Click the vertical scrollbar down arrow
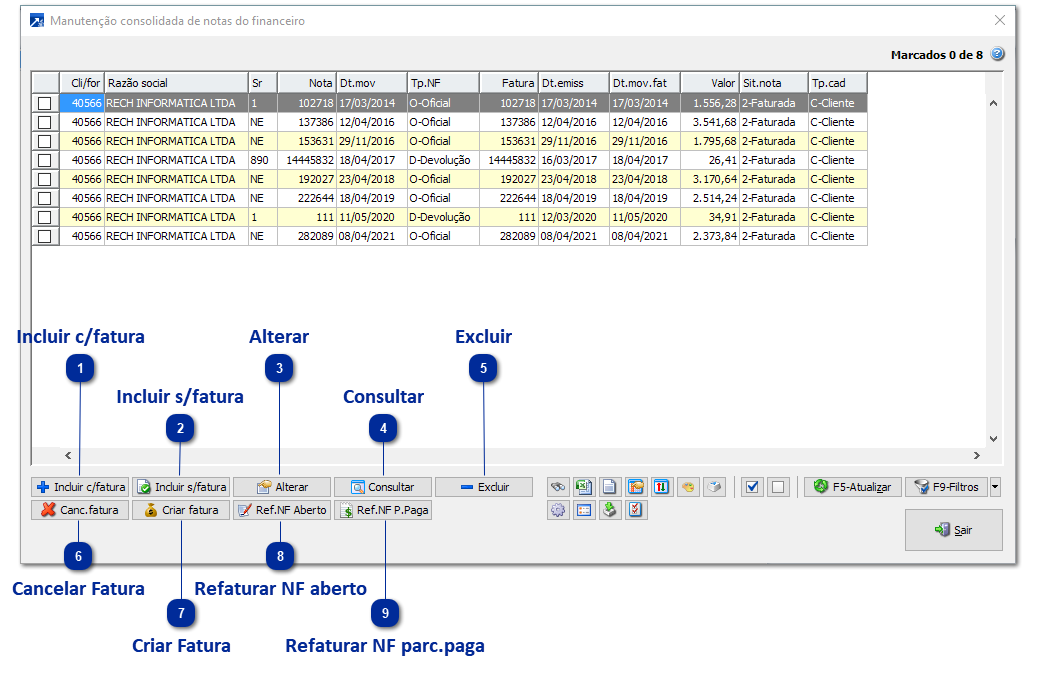This screenshot has width=1039, height=674. (993, 438)
